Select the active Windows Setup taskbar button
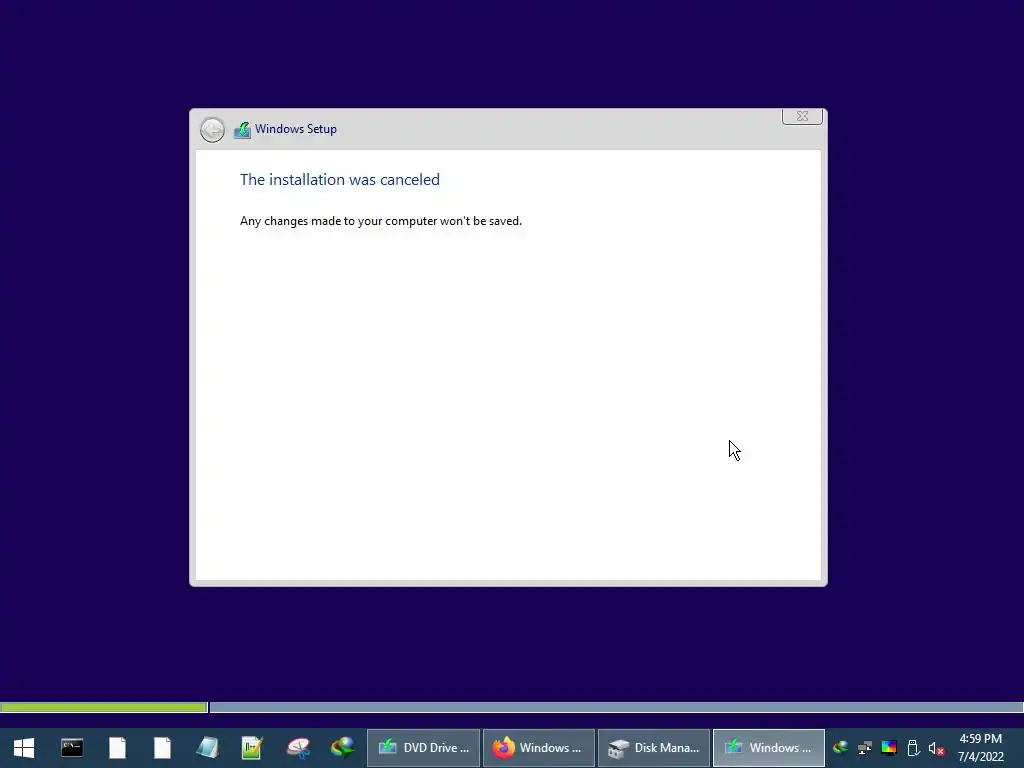1024x768 pixels. click(x=769, y=748)
